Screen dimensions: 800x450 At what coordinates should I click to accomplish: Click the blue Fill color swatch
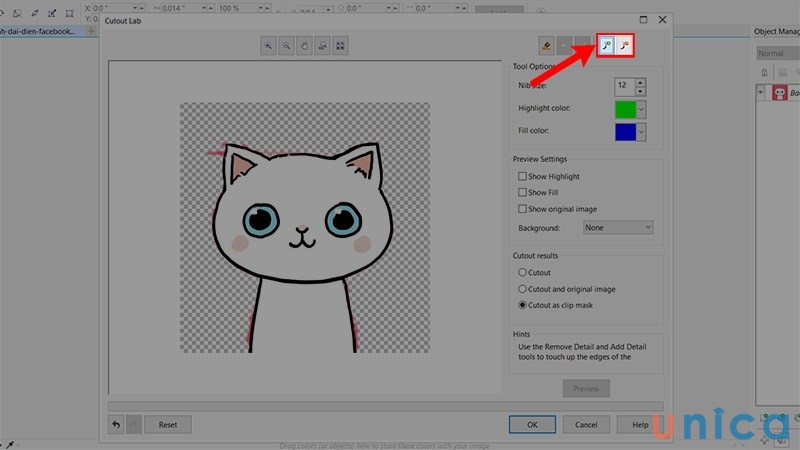(x=625, y=131)
